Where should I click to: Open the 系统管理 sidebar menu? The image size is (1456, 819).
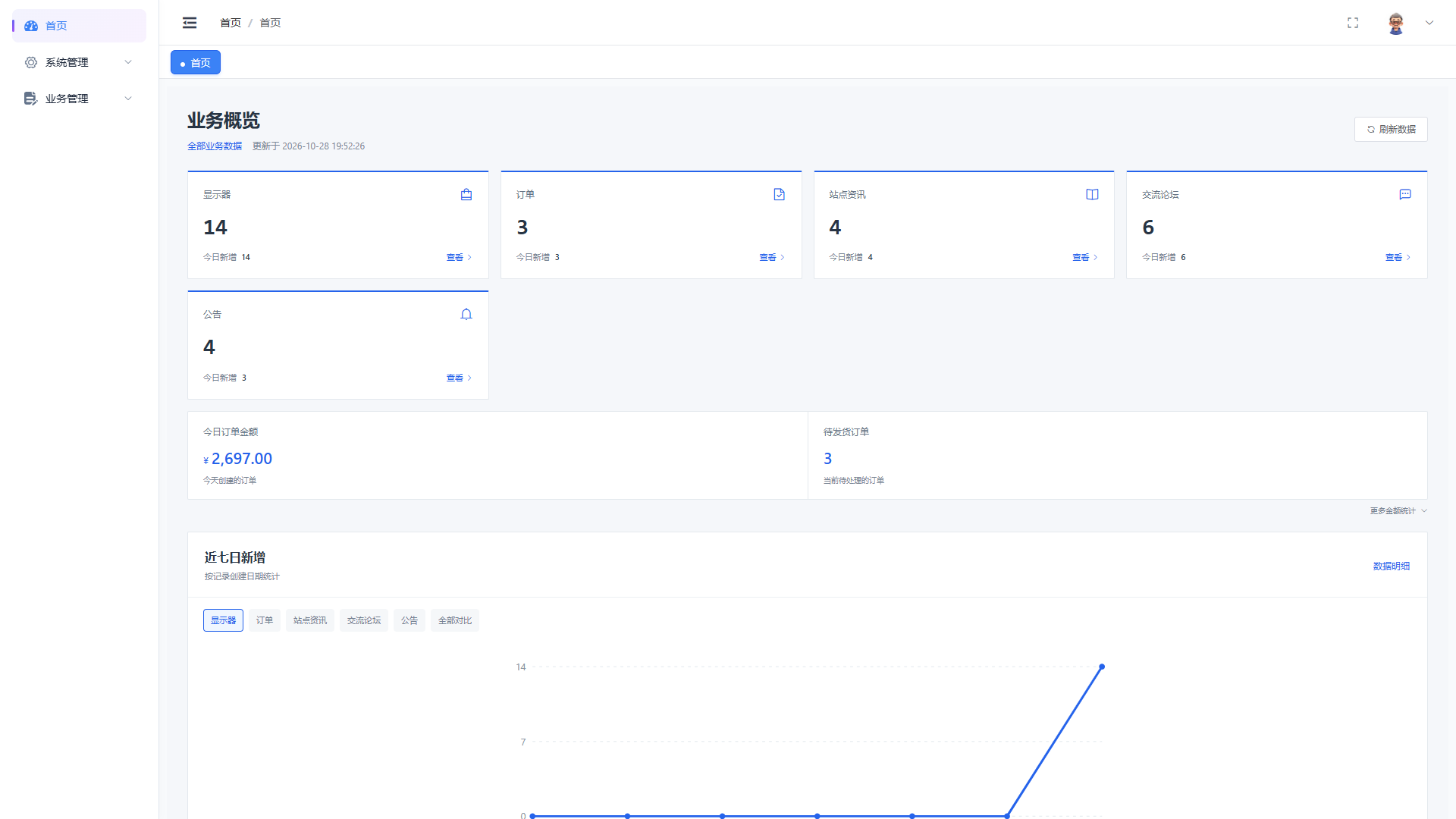79,62
